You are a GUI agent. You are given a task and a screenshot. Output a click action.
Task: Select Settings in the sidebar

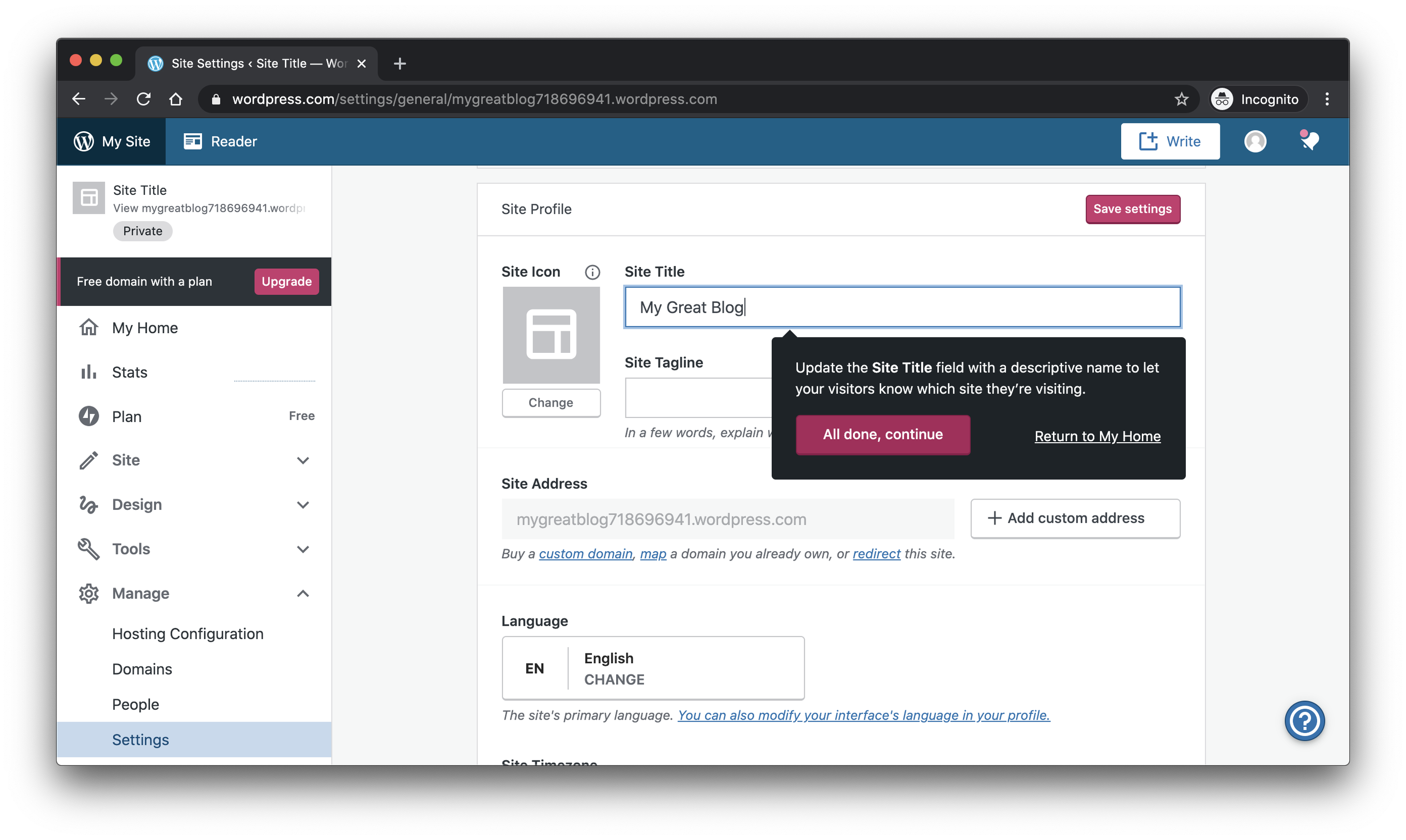pyautogui.click(x=194, y=739)
